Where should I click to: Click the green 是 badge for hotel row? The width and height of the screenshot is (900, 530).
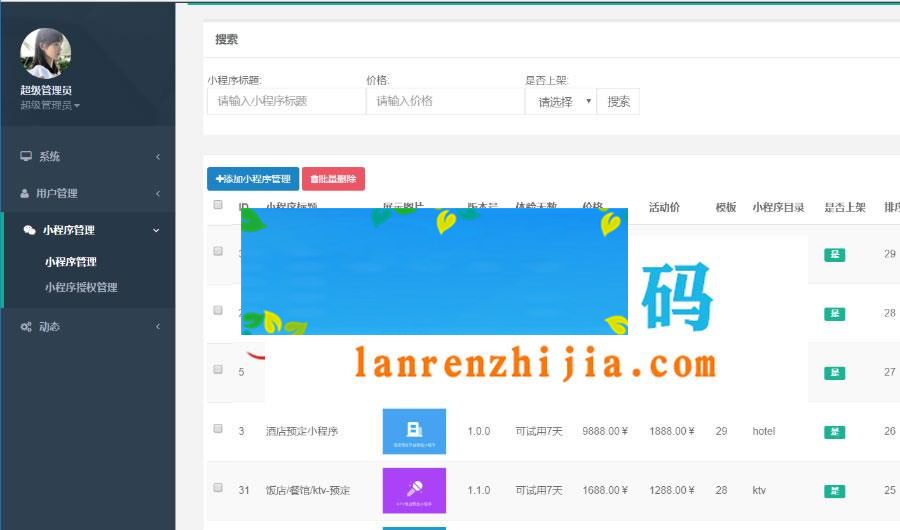(x=834, y=432)
